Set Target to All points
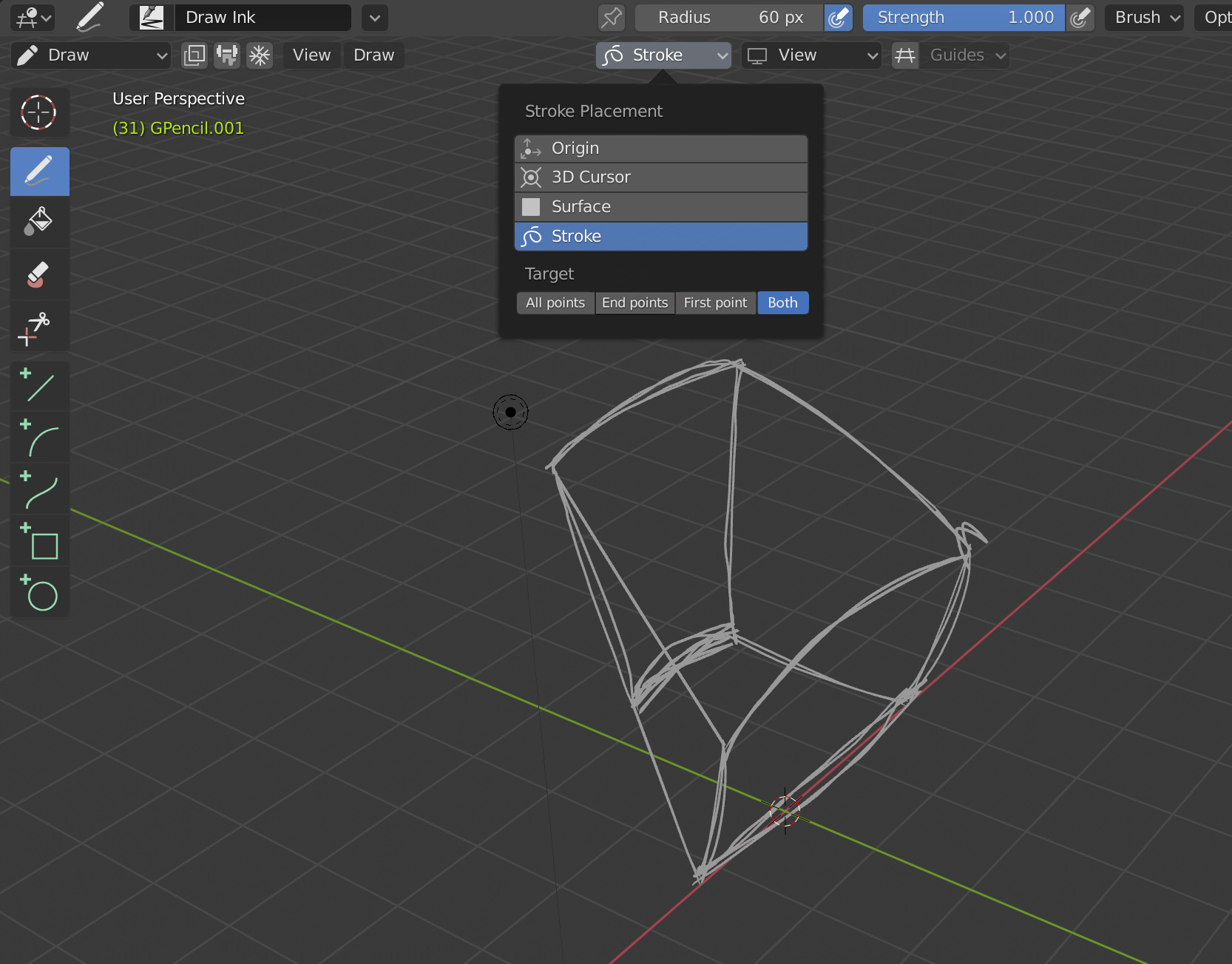 click(x=555, y=303)
